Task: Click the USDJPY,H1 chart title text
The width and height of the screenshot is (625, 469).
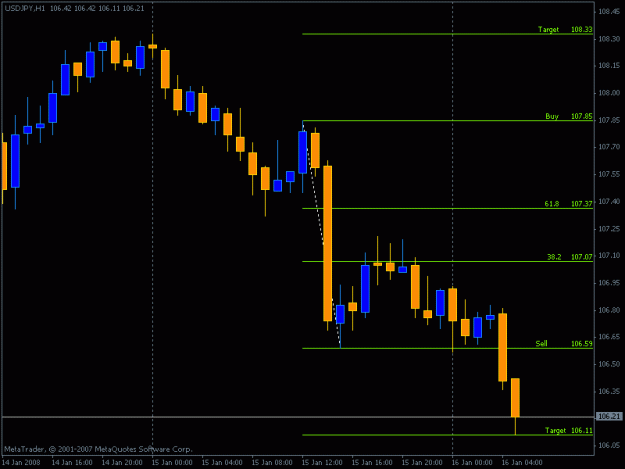Action: 25,8
